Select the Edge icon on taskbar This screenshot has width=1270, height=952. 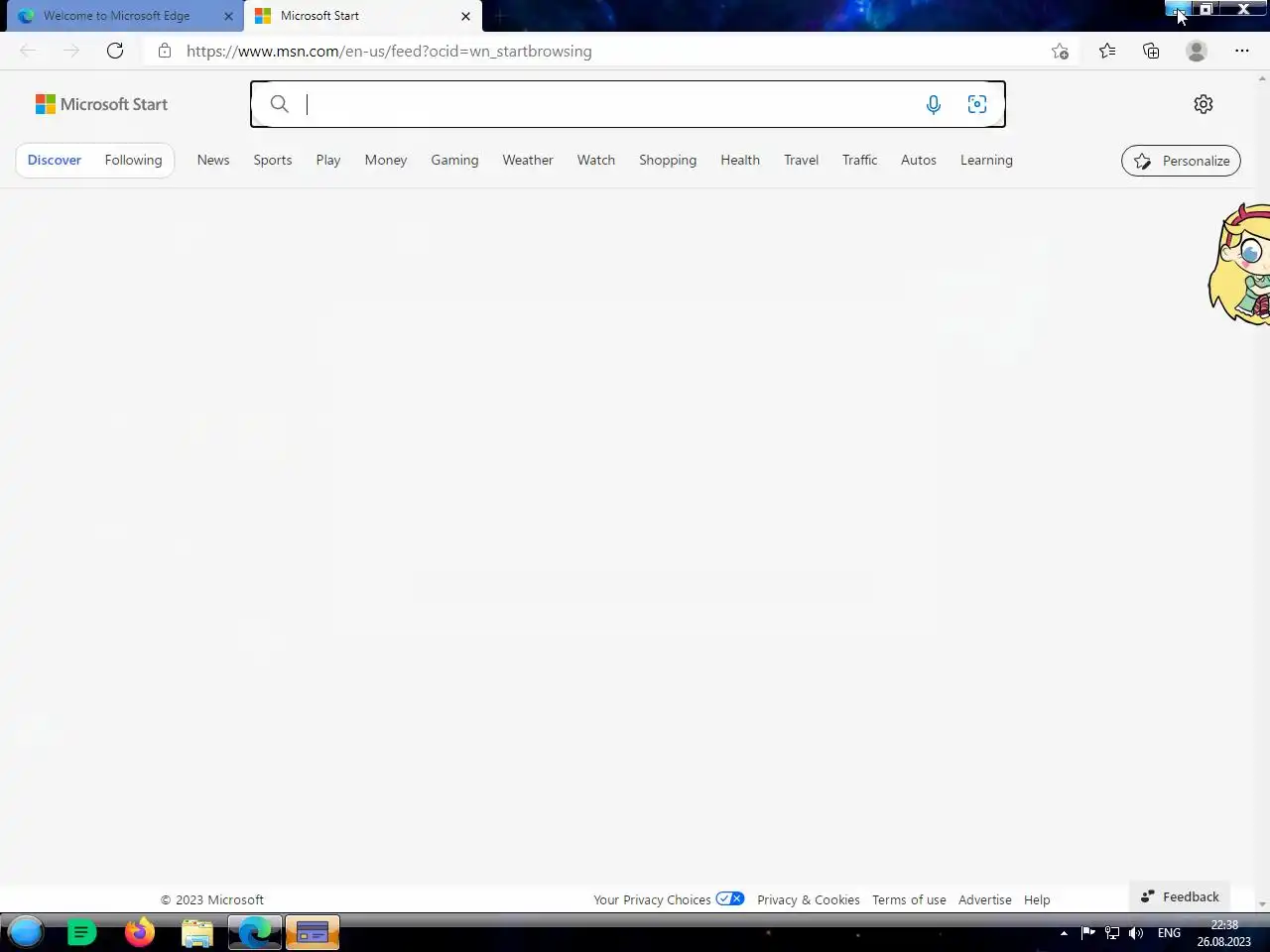[255, 932]
